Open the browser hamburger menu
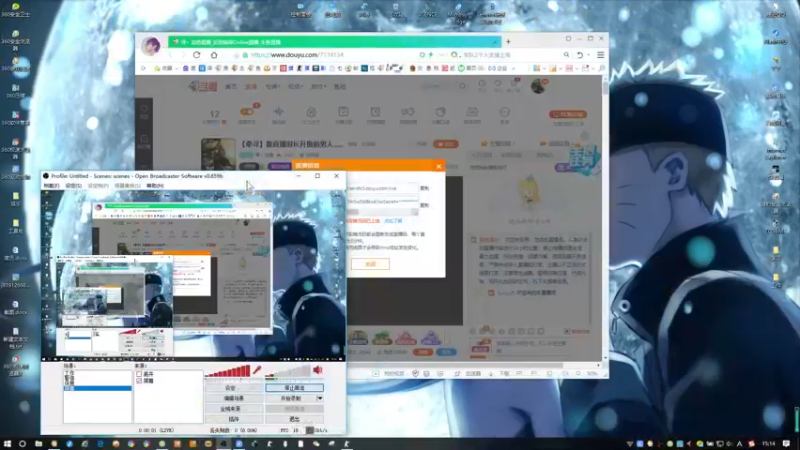 coord(601,55)
